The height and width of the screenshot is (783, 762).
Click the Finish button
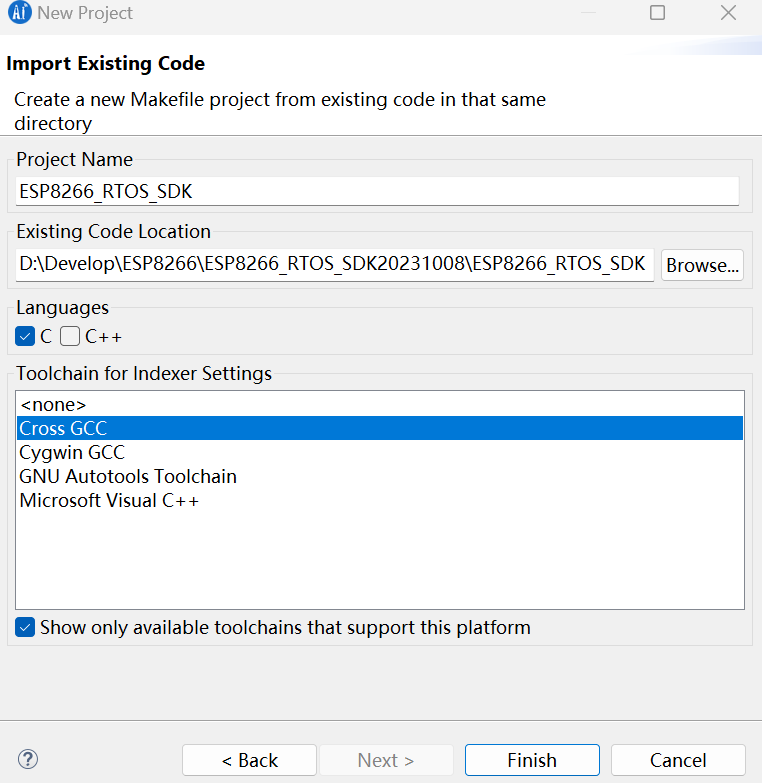532,760
